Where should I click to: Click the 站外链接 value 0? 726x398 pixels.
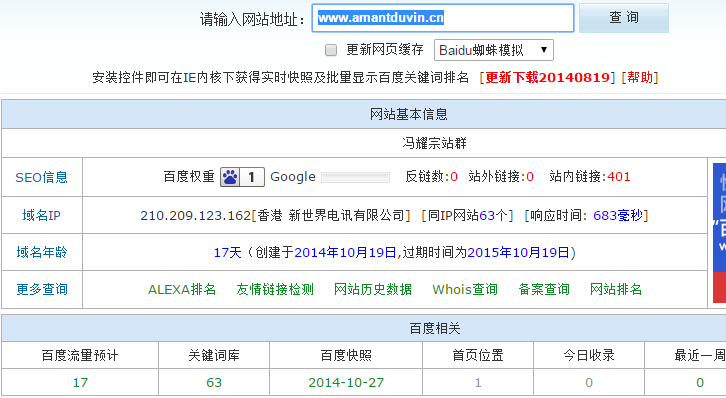[x=530, y=177]
